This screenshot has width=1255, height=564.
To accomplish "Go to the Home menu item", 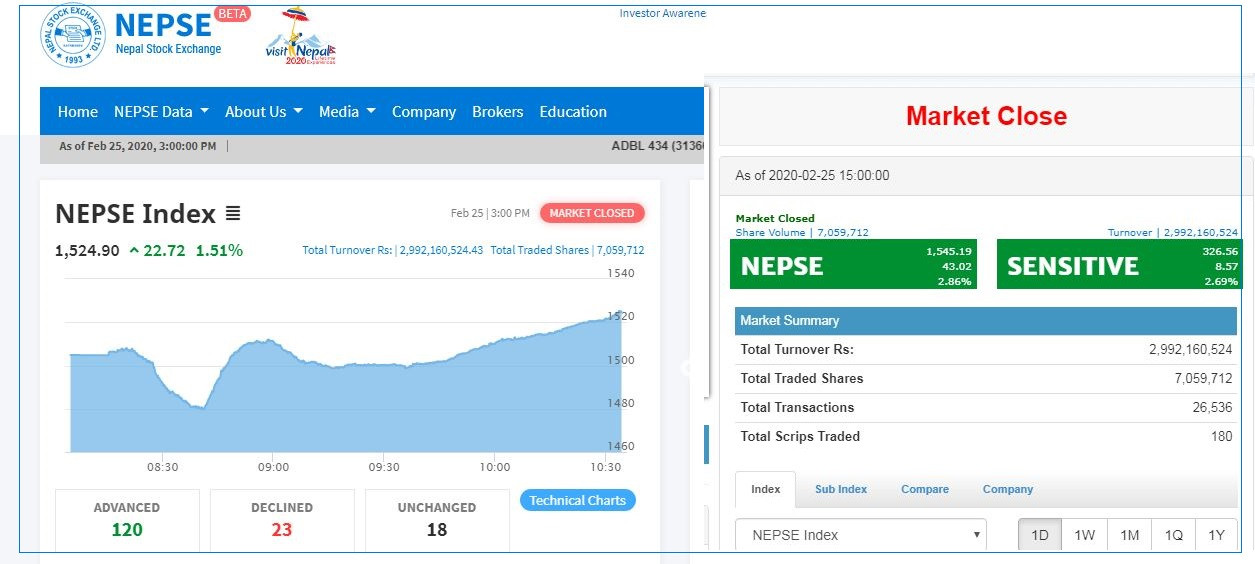I will (78, 112).
